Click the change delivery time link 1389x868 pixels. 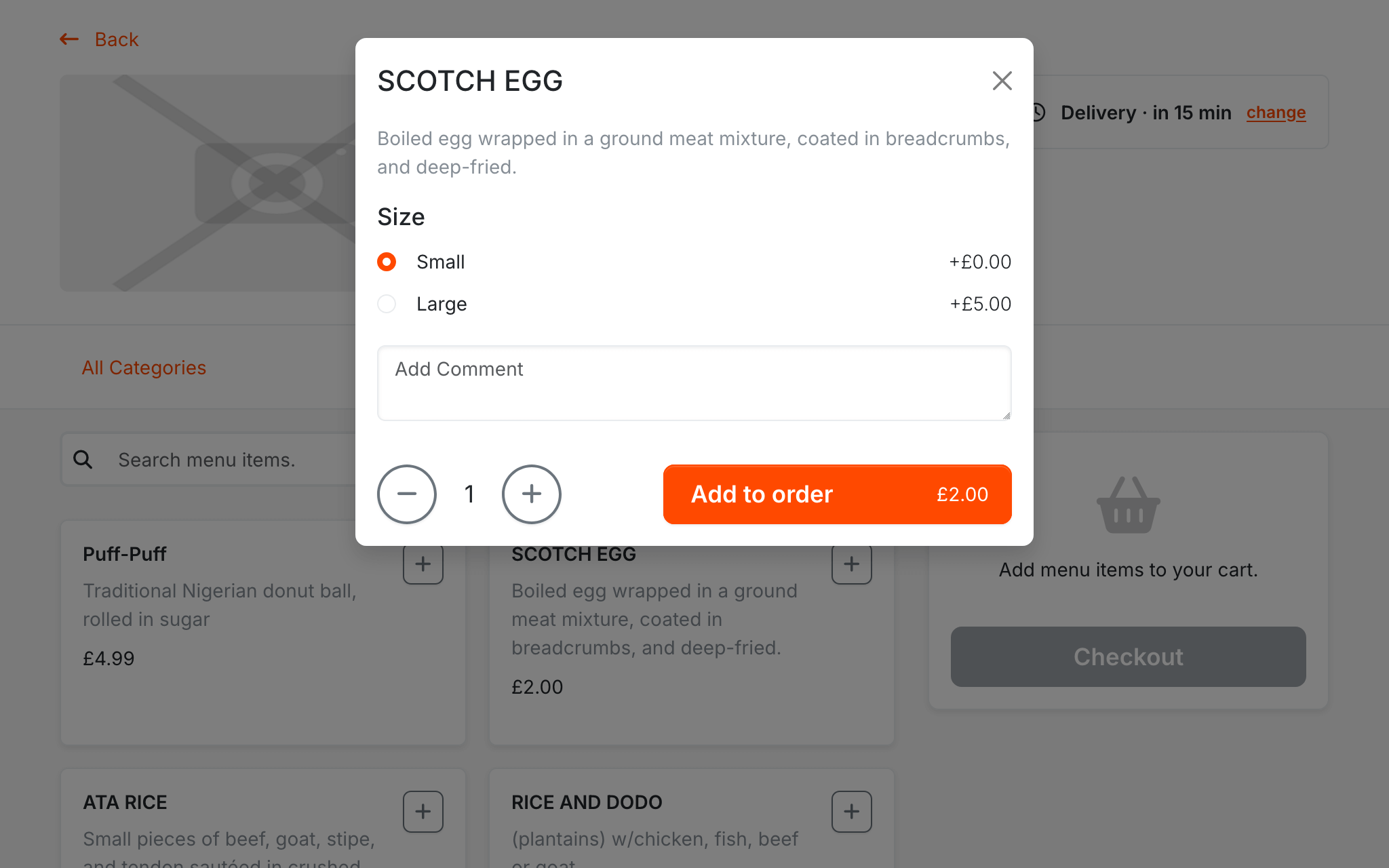[1276, 113]
